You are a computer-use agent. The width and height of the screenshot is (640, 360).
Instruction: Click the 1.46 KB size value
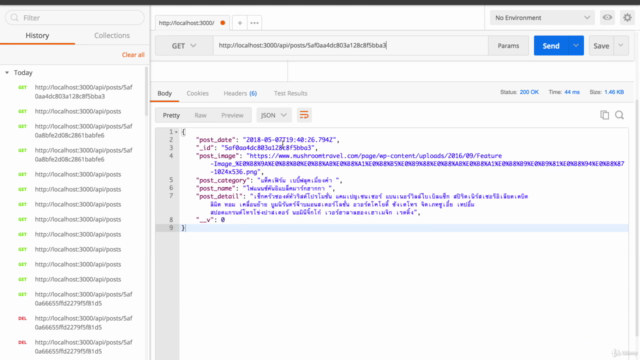click(614, 92)
